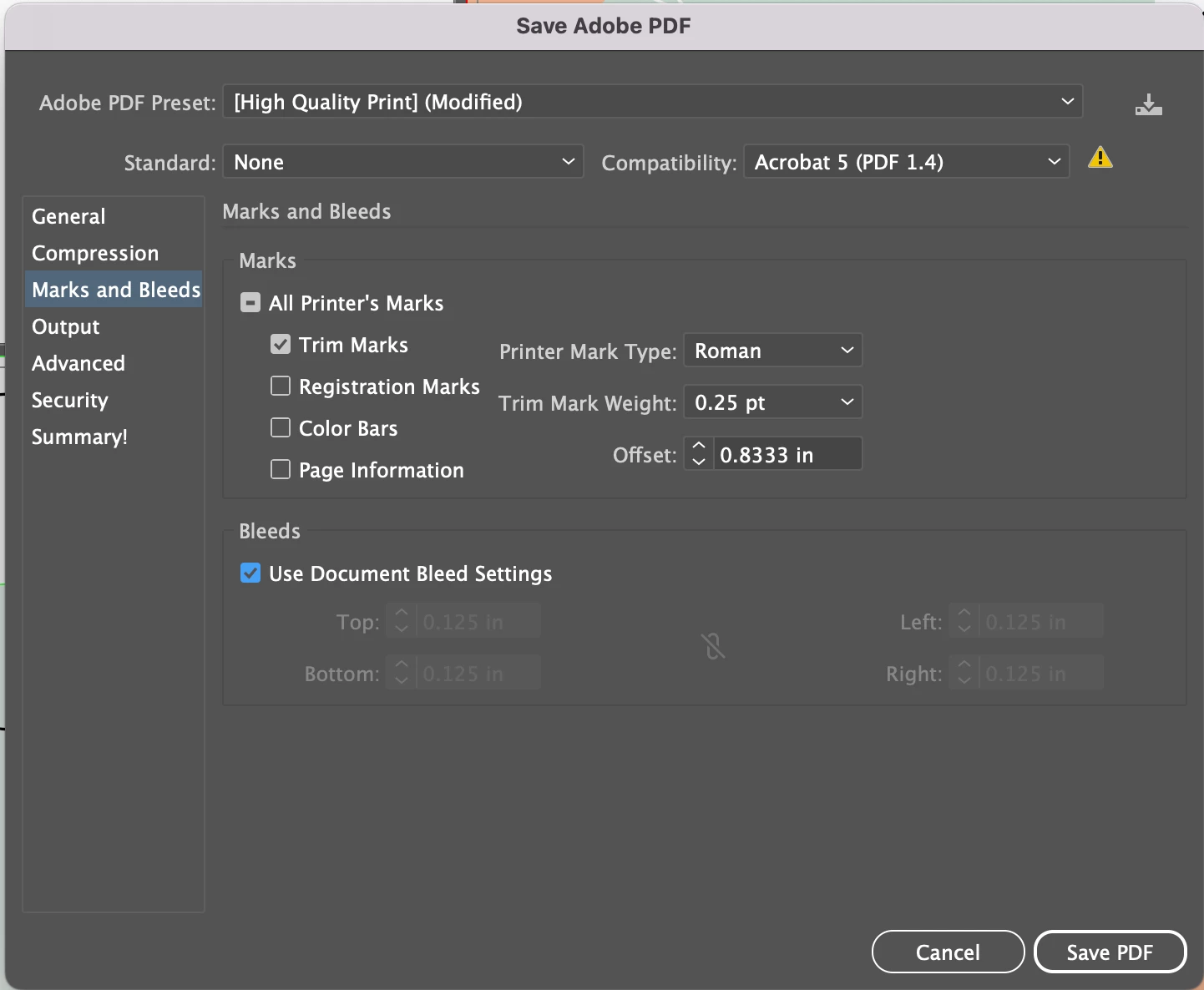This screenshot has width=1204, height=990.
Task: Select the Marks and Bleeds section
Action: click(114, 290)
